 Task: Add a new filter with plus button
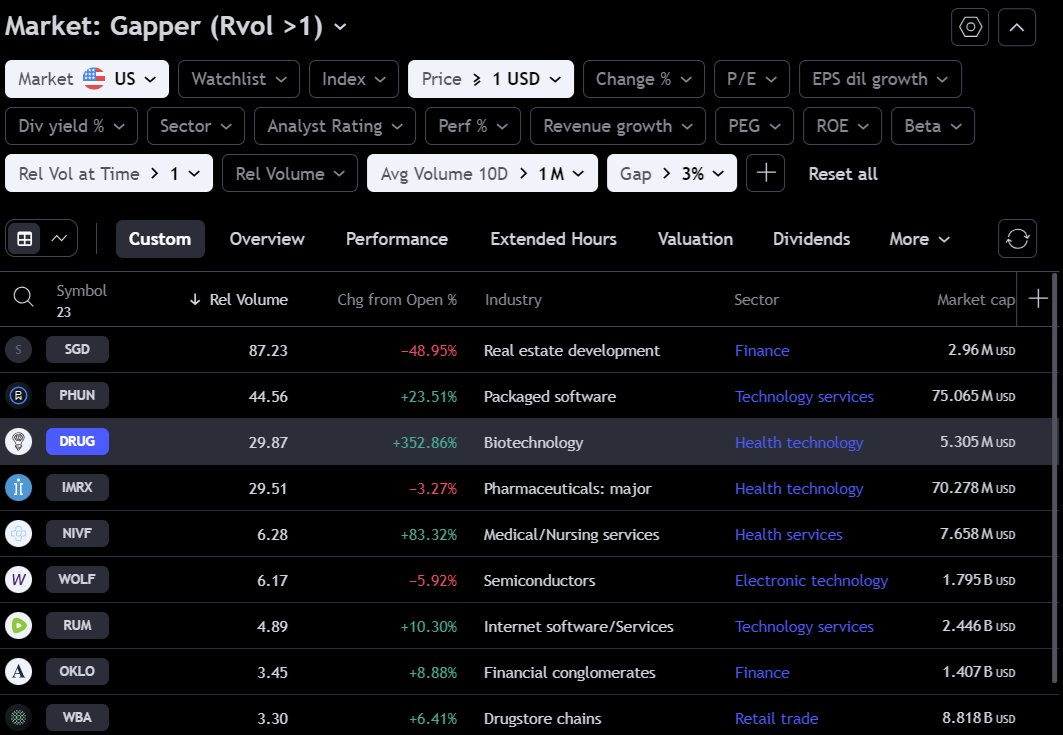tap(765, 173)
